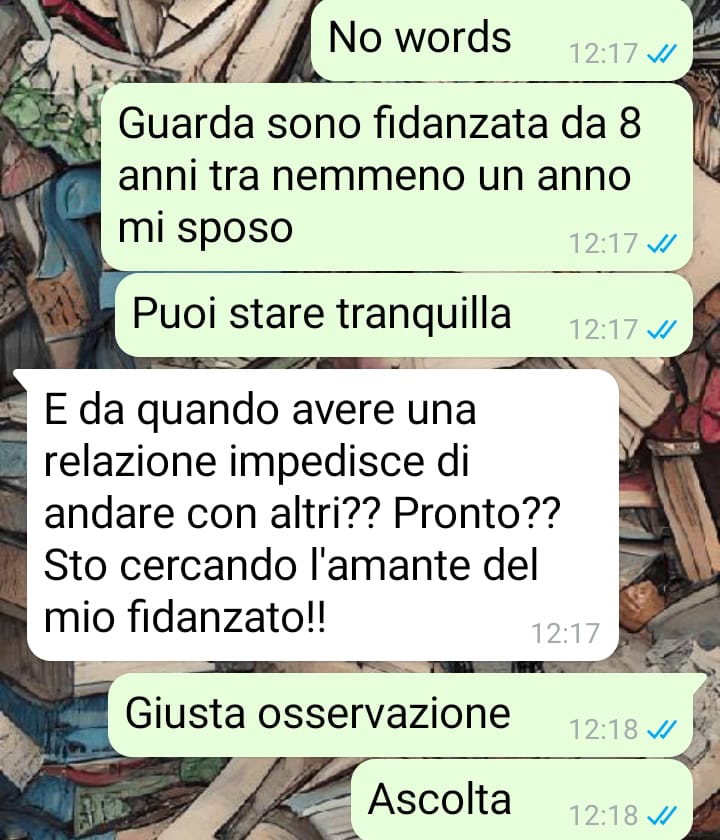Click the 12:17 timestamp on received message

coord(565,633)
